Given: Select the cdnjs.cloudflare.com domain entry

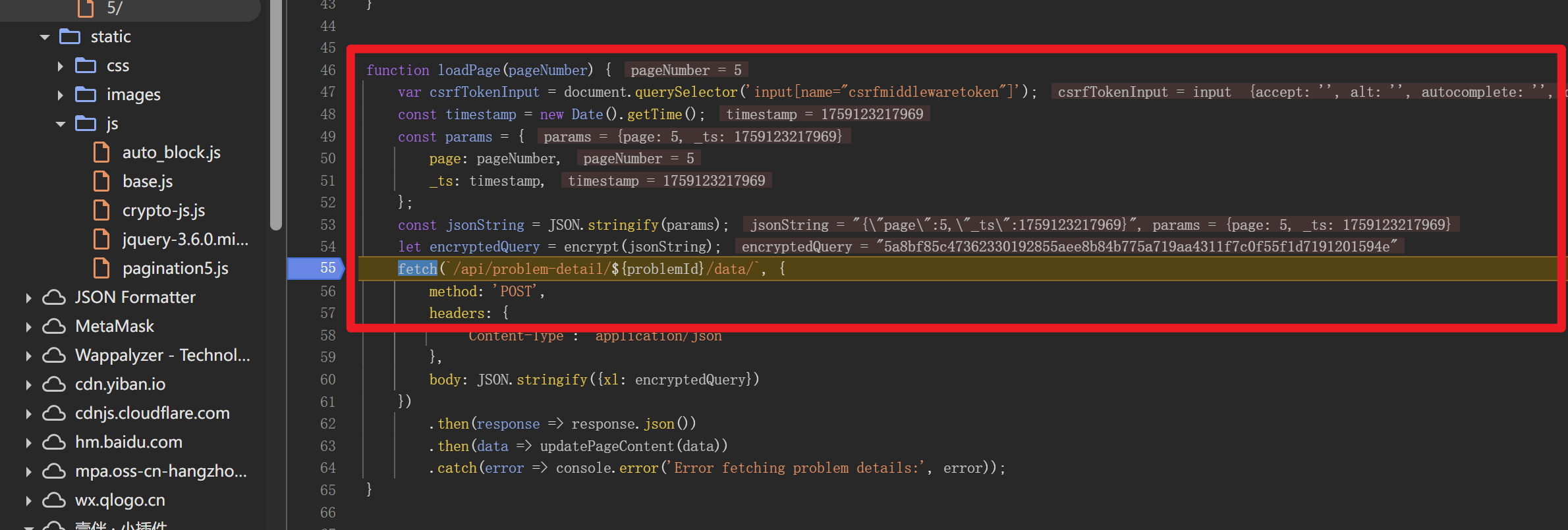Looking at the screenshot, I should [x=152, y=413].
